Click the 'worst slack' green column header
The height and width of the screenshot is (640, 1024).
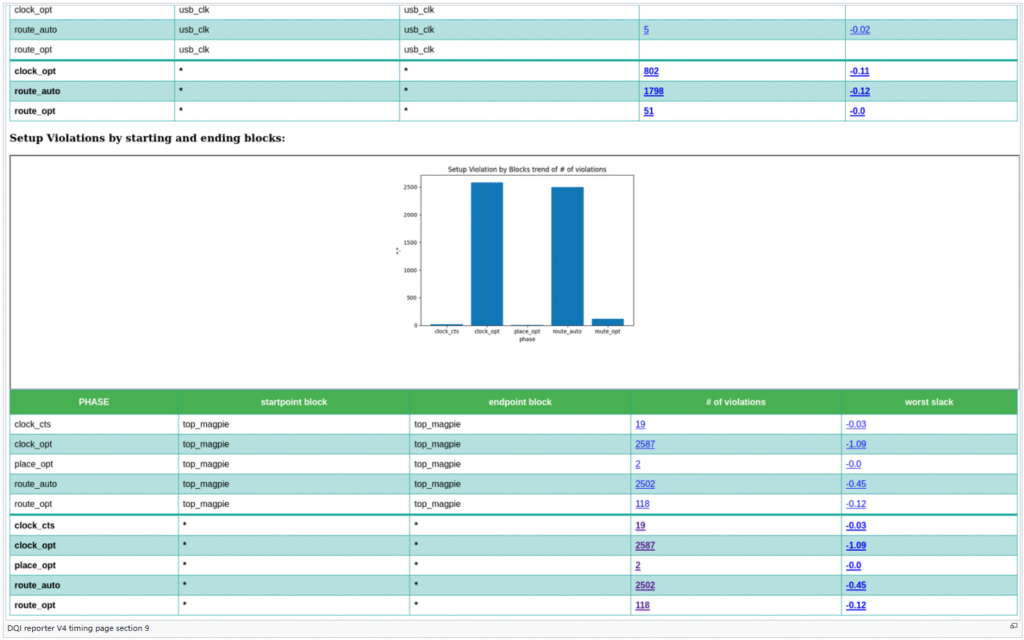[x=929, y=402]
